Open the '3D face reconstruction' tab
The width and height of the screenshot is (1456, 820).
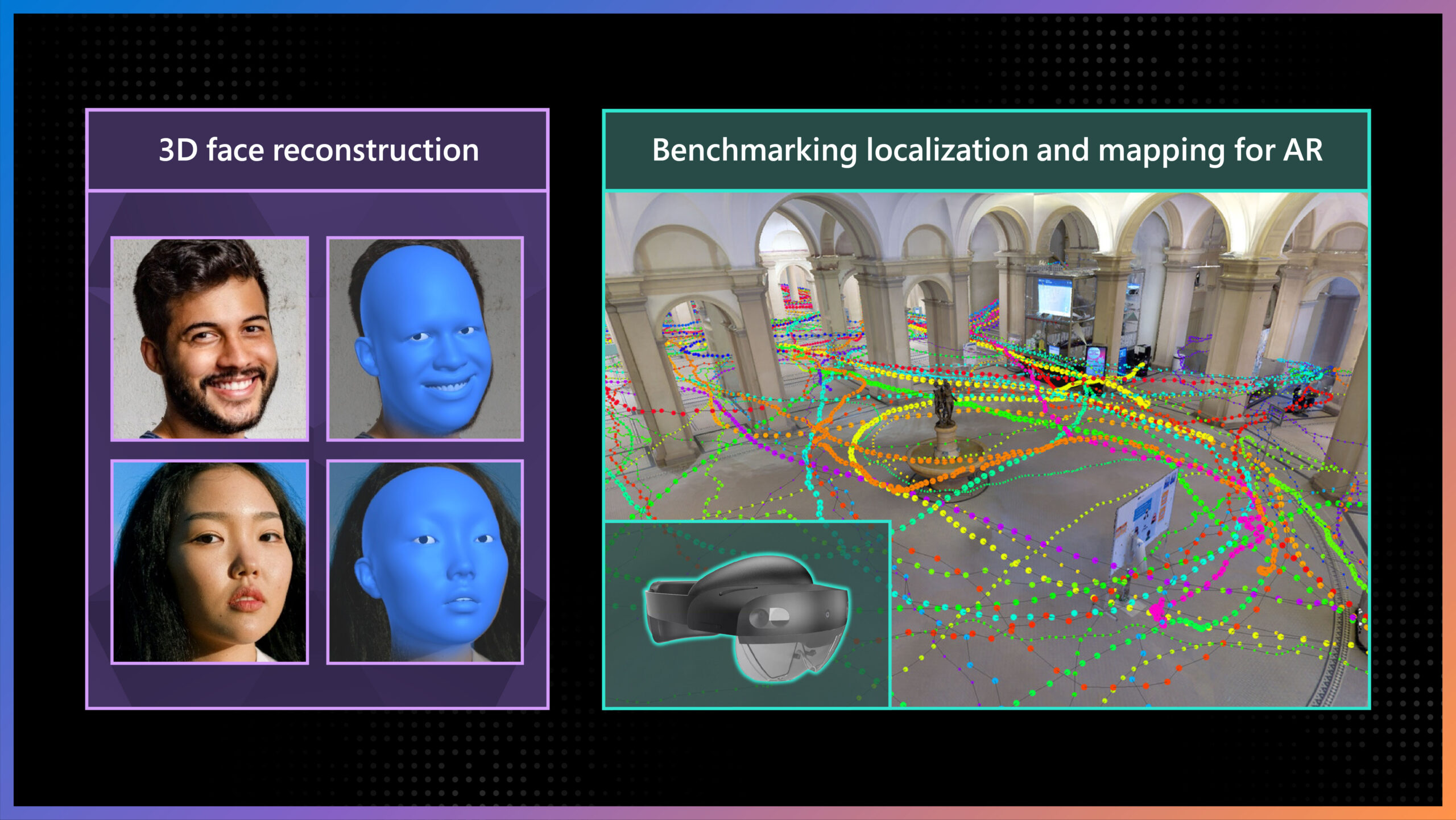[x=318, y=151]
